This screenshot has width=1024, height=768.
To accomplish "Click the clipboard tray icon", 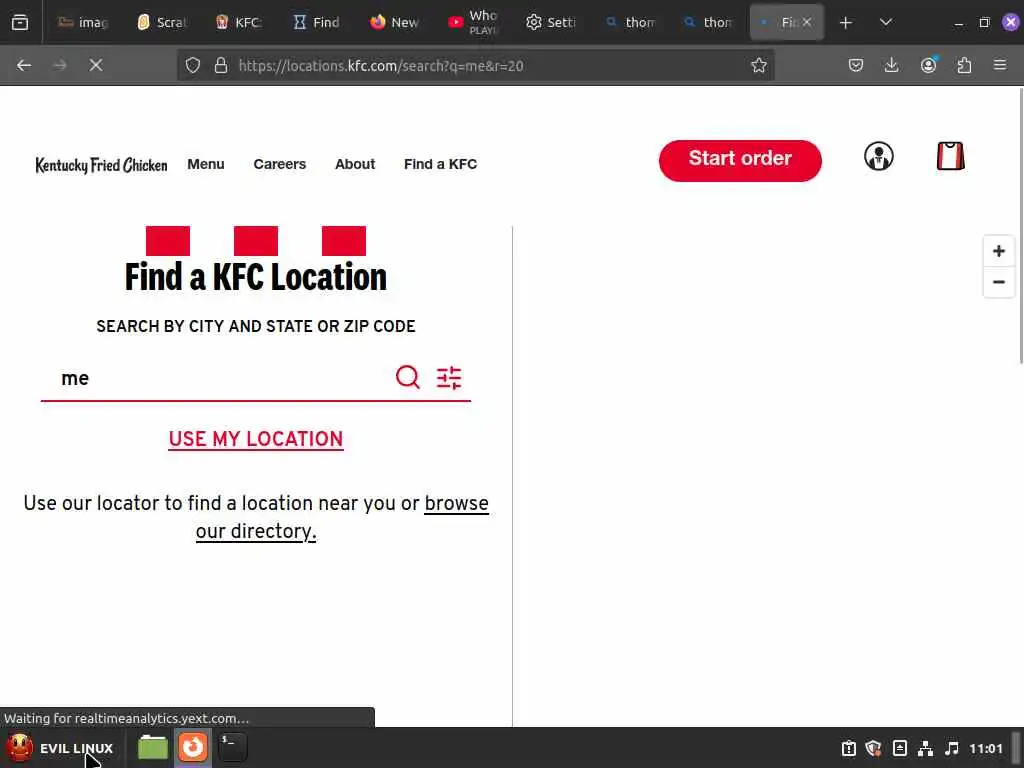I will [848, 748].
